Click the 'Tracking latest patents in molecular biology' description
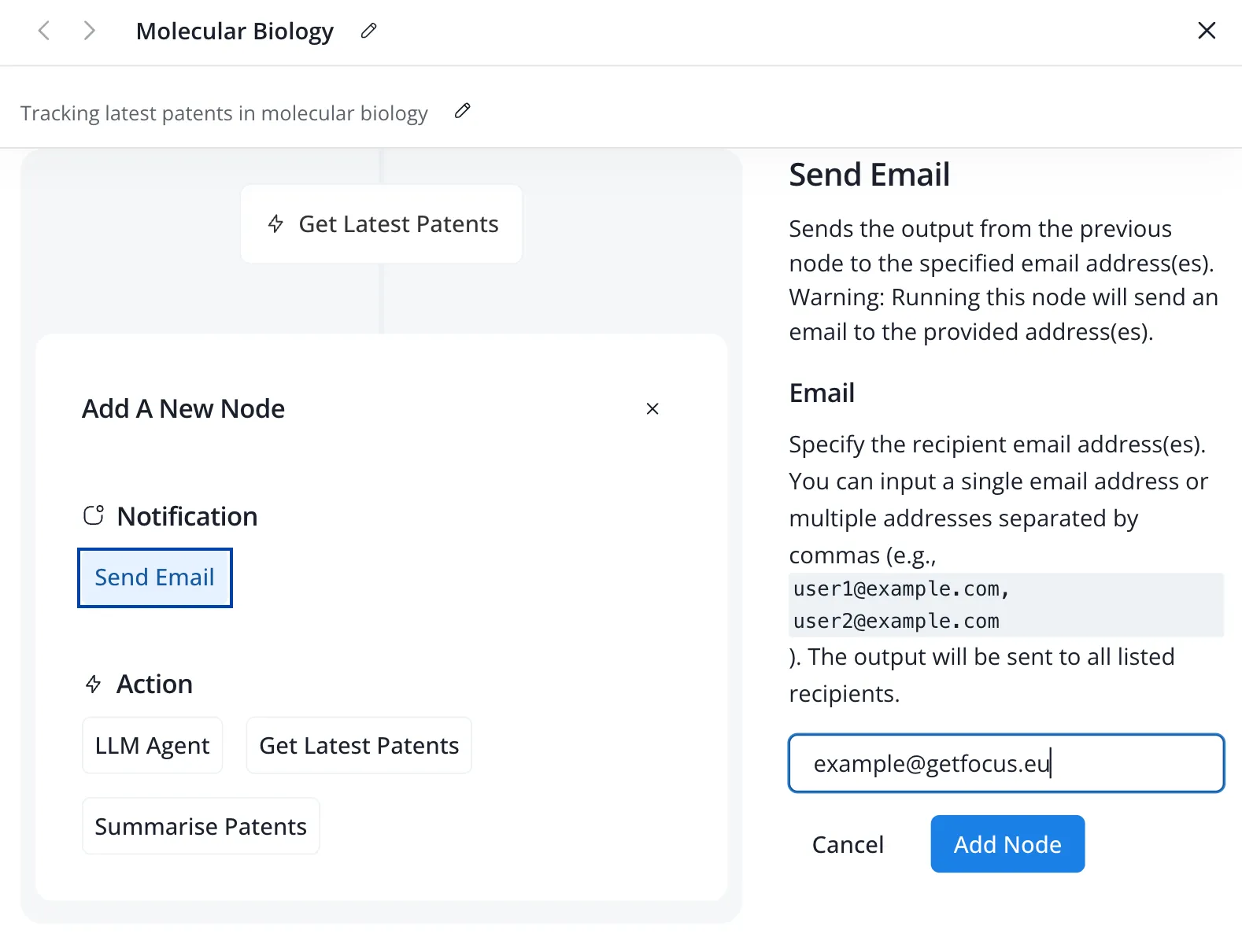Image resolution: width=1242 pixels, height=952 pixels. 224,113
